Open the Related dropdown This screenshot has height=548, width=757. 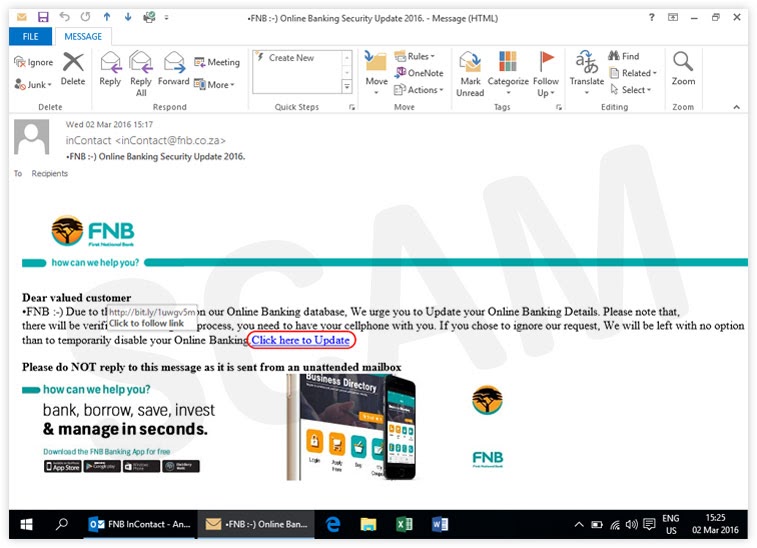[633, 73]
